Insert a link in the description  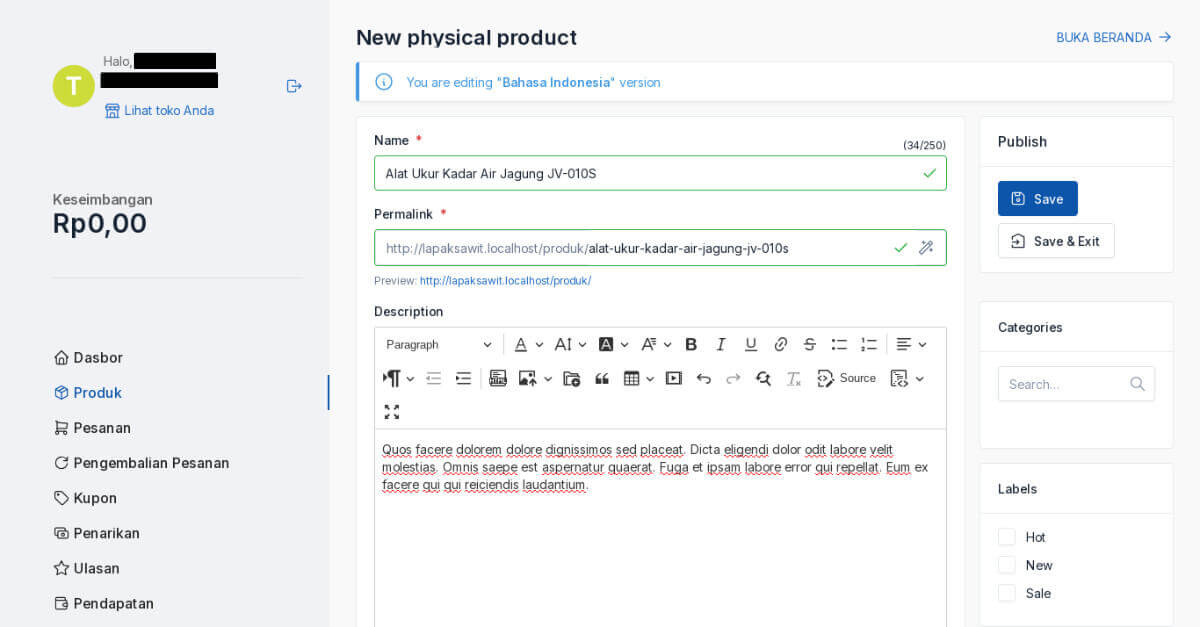click(781, 344)
